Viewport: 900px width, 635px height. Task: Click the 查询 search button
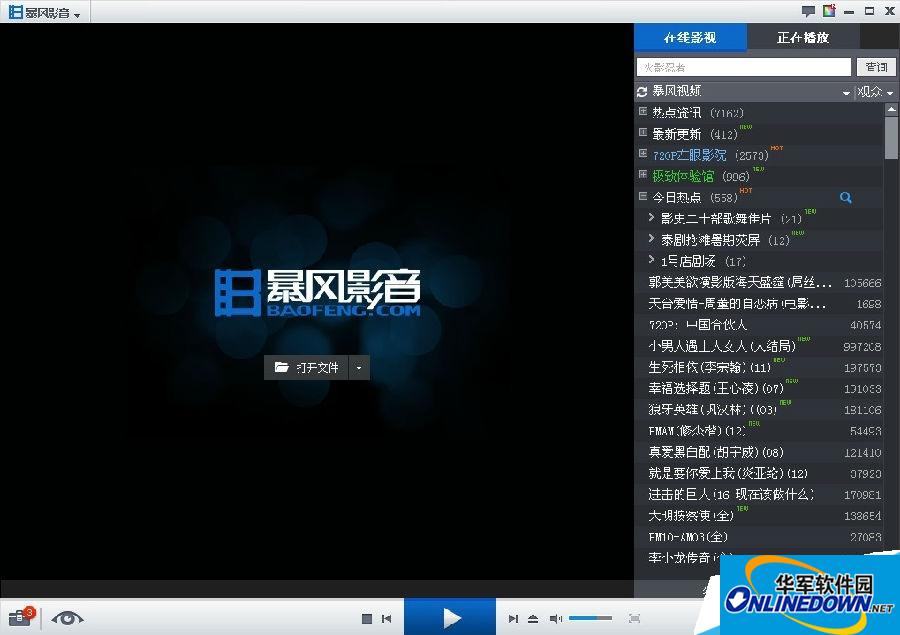876,67
